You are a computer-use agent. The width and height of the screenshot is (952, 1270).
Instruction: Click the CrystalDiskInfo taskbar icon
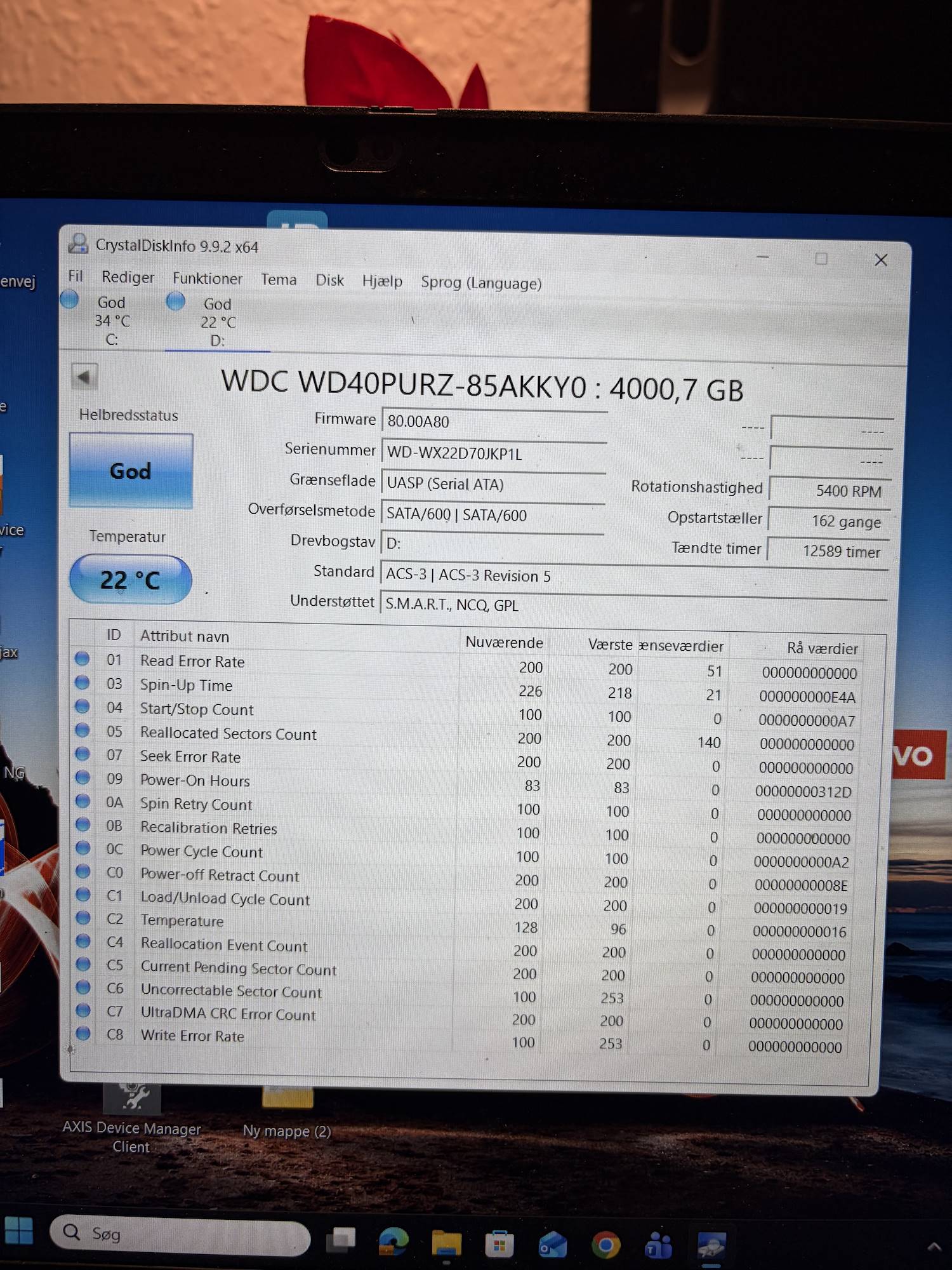coord(711,1246)
